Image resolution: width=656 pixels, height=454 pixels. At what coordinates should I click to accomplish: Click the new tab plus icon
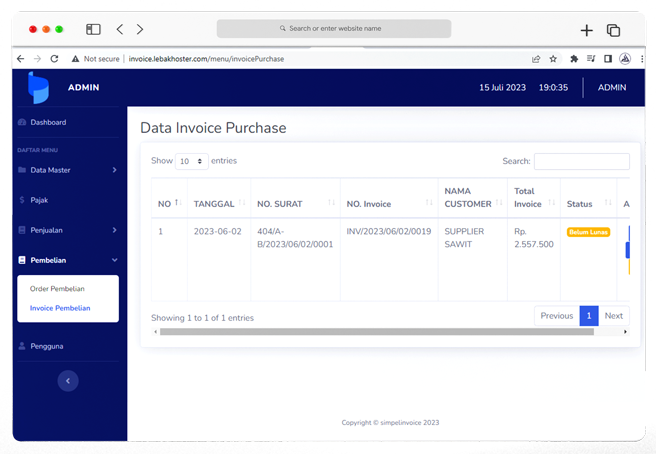pyautogui.click(x=587, y=30)
